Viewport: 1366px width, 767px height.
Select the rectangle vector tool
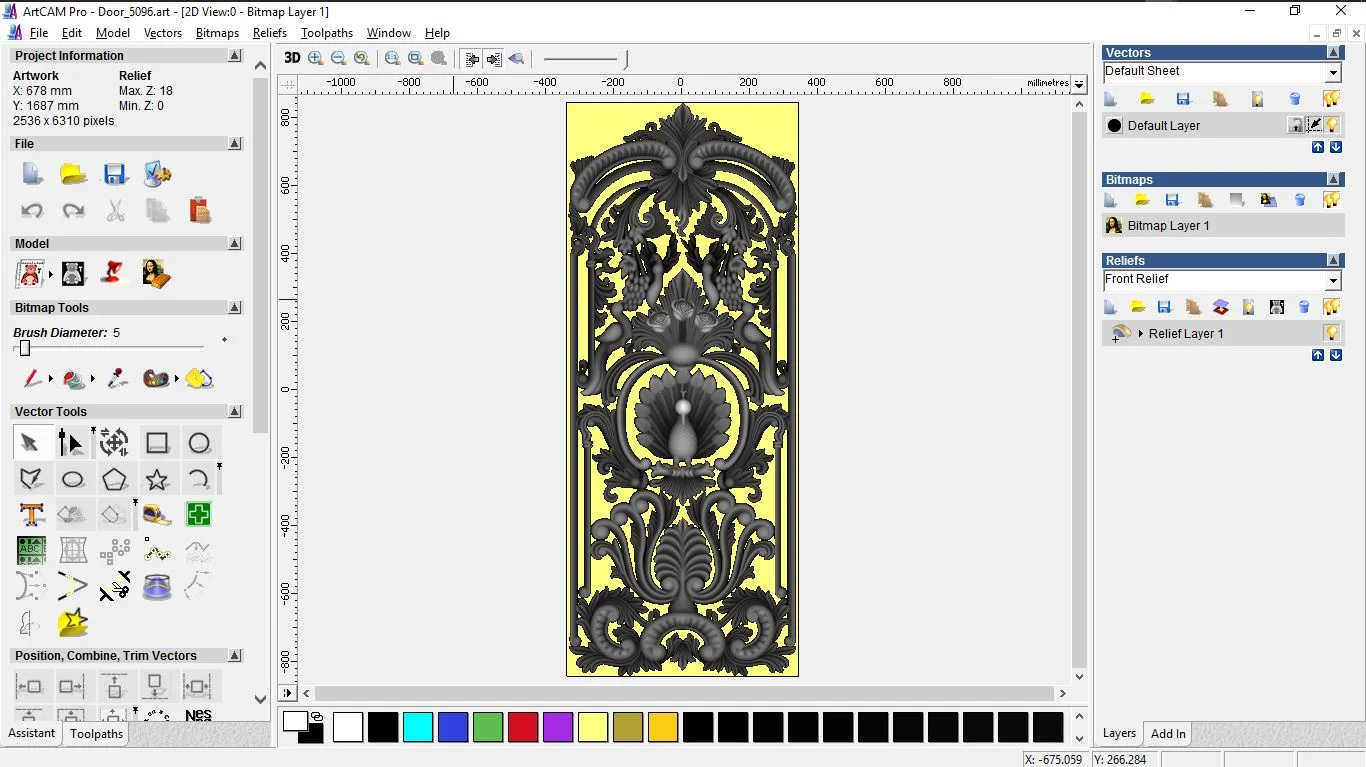157,443
